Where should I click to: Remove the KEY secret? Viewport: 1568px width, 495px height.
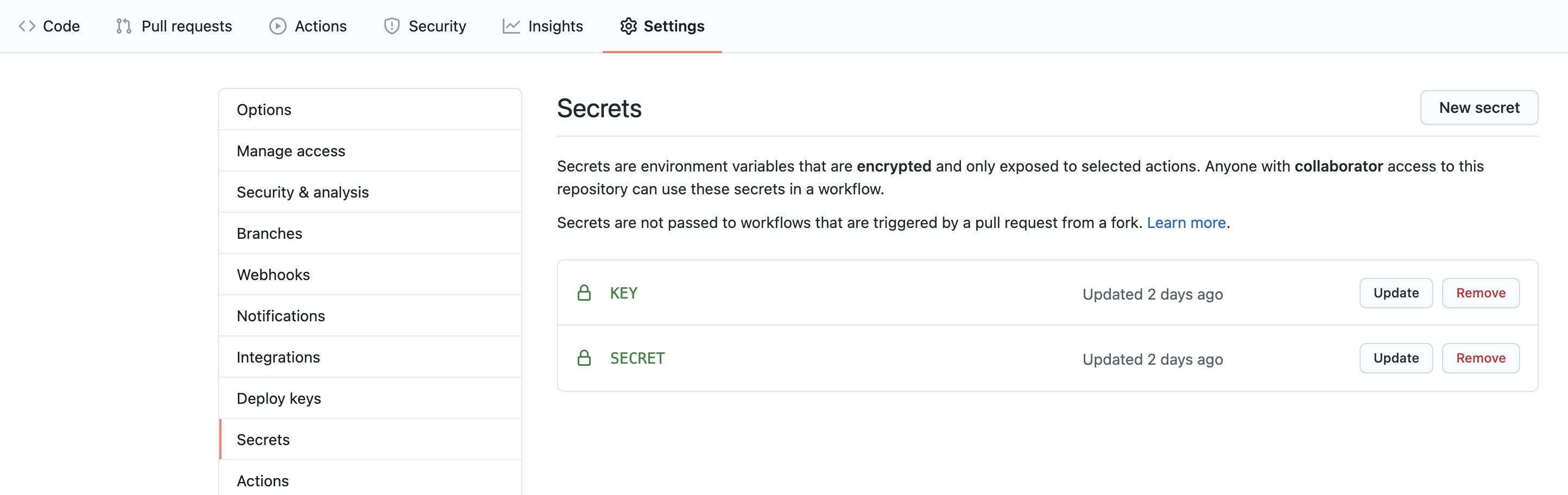(1480, 293)
